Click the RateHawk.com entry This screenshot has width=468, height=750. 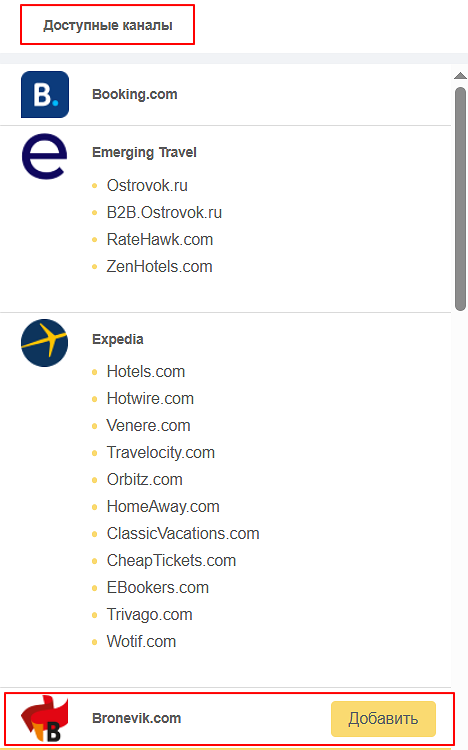[x=160, y=239]
